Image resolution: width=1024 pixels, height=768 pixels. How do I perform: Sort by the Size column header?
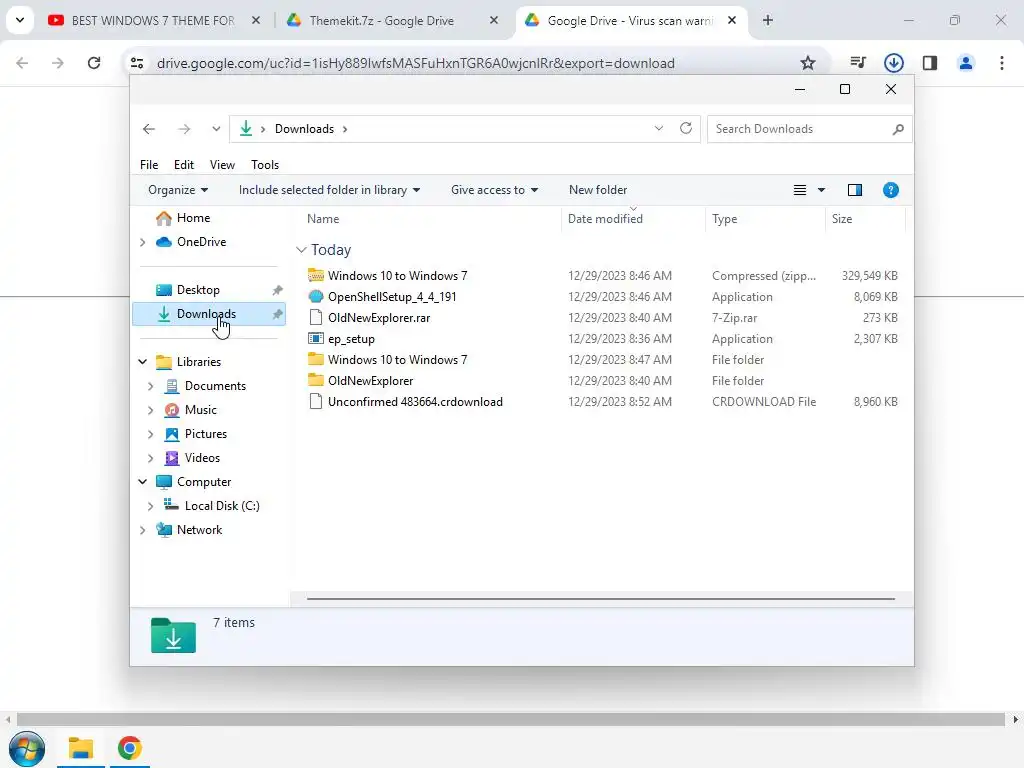click(x=842, y=219)
